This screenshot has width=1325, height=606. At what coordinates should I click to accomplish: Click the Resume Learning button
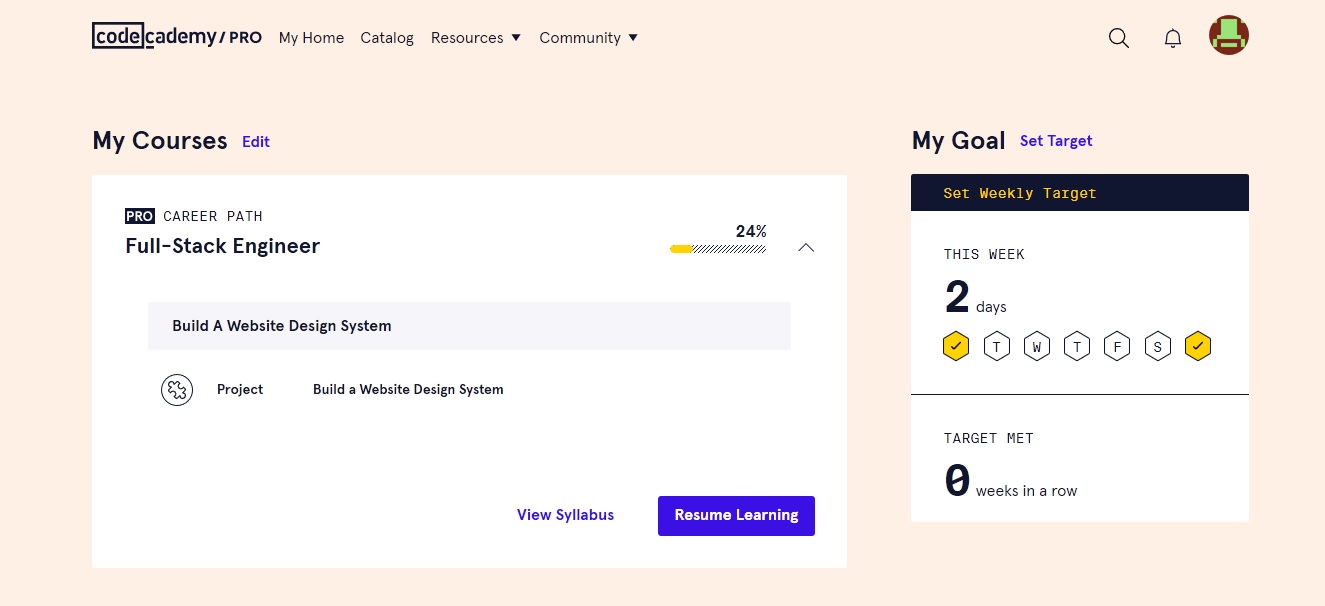click(x=736, y=516)
